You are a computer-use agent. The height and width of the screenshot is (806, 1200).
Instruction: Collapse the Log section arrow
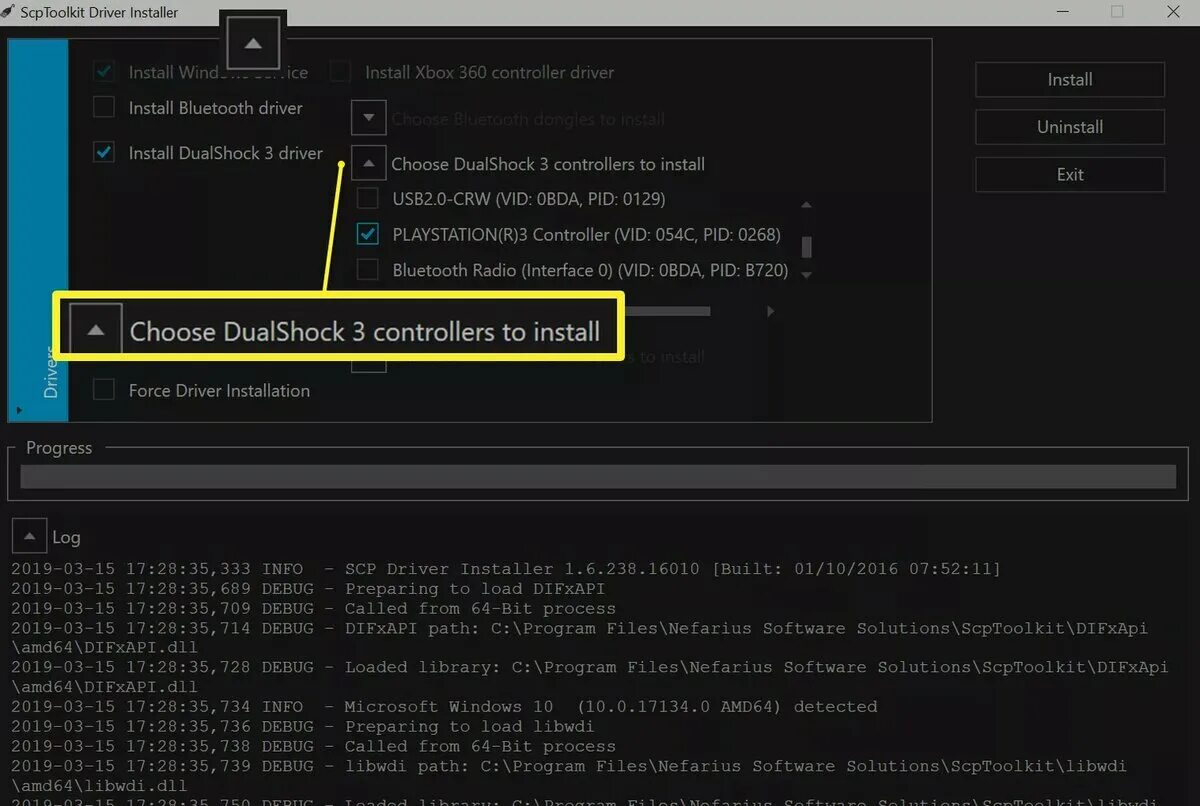pyautogui.click(x=29, y=536)
